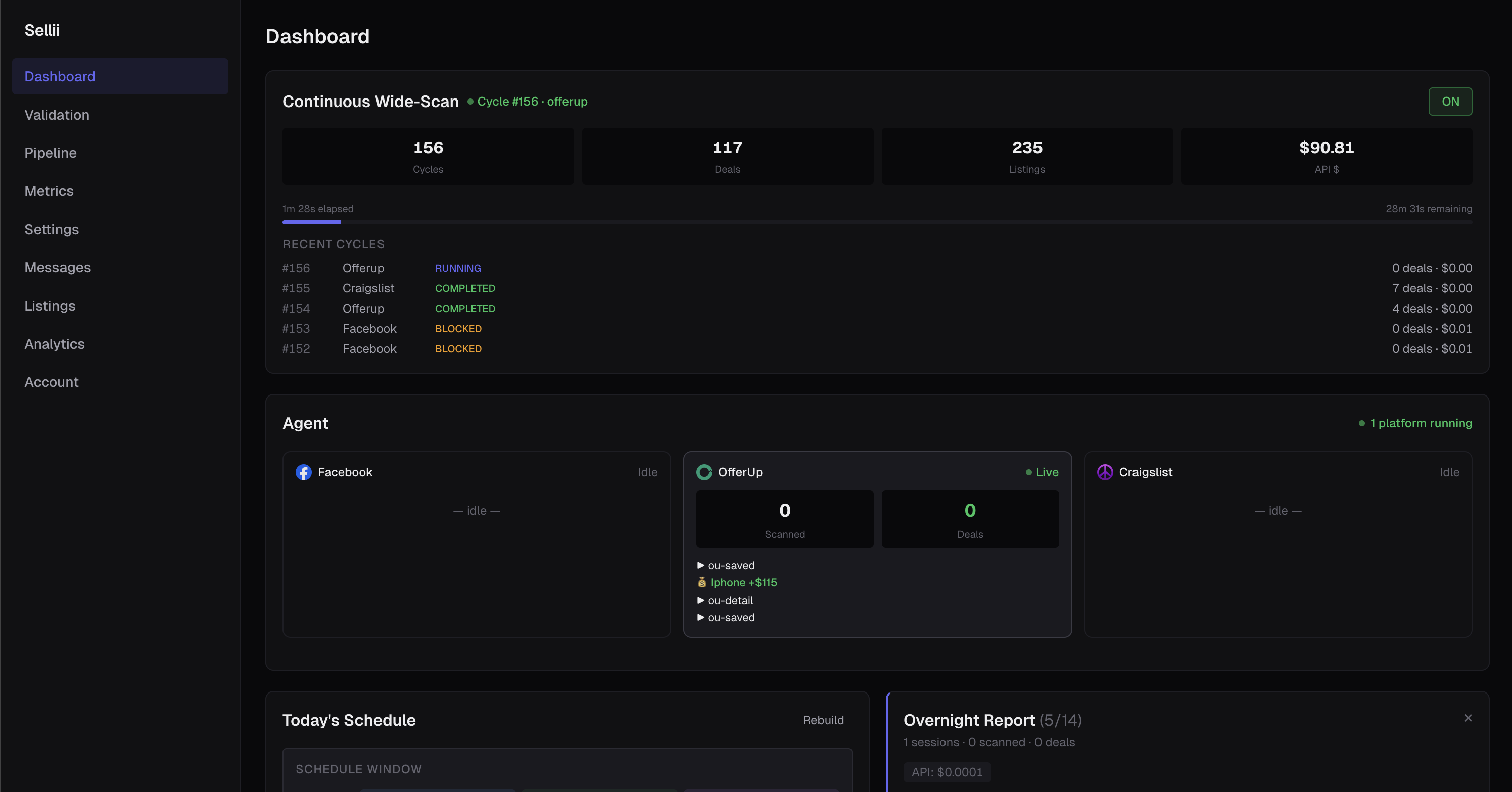
Task: Select recent cycle row #154 Offerup
Action: [877, 309]
